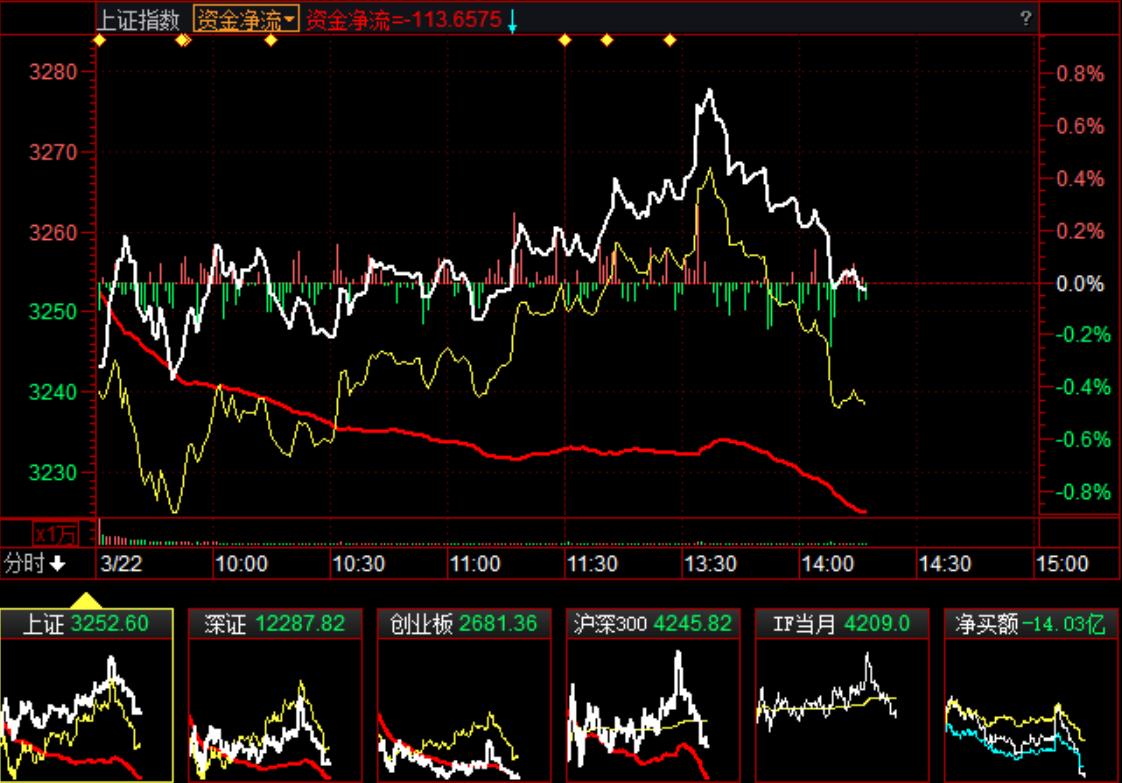The image size is (1122, 783).
Task: Click the leftmost yellow diamond marker
Action: point(99,40)
